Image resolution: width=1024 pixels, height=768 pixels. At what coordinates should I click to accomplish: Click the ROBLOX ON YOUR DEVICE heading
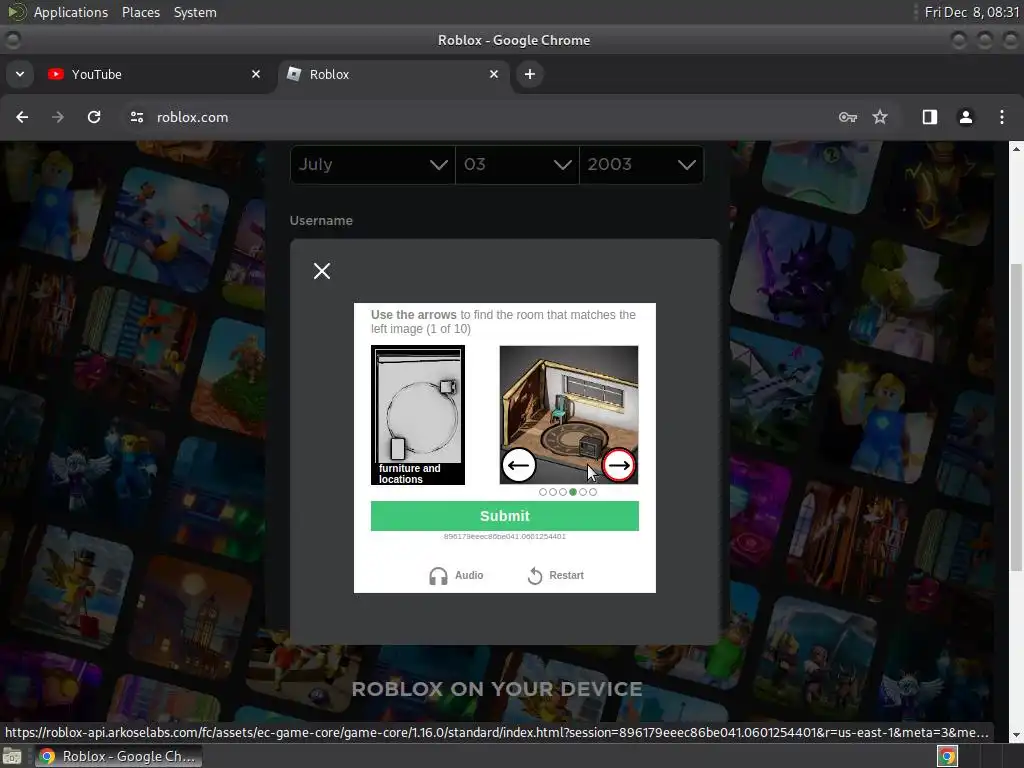[497, 689]
